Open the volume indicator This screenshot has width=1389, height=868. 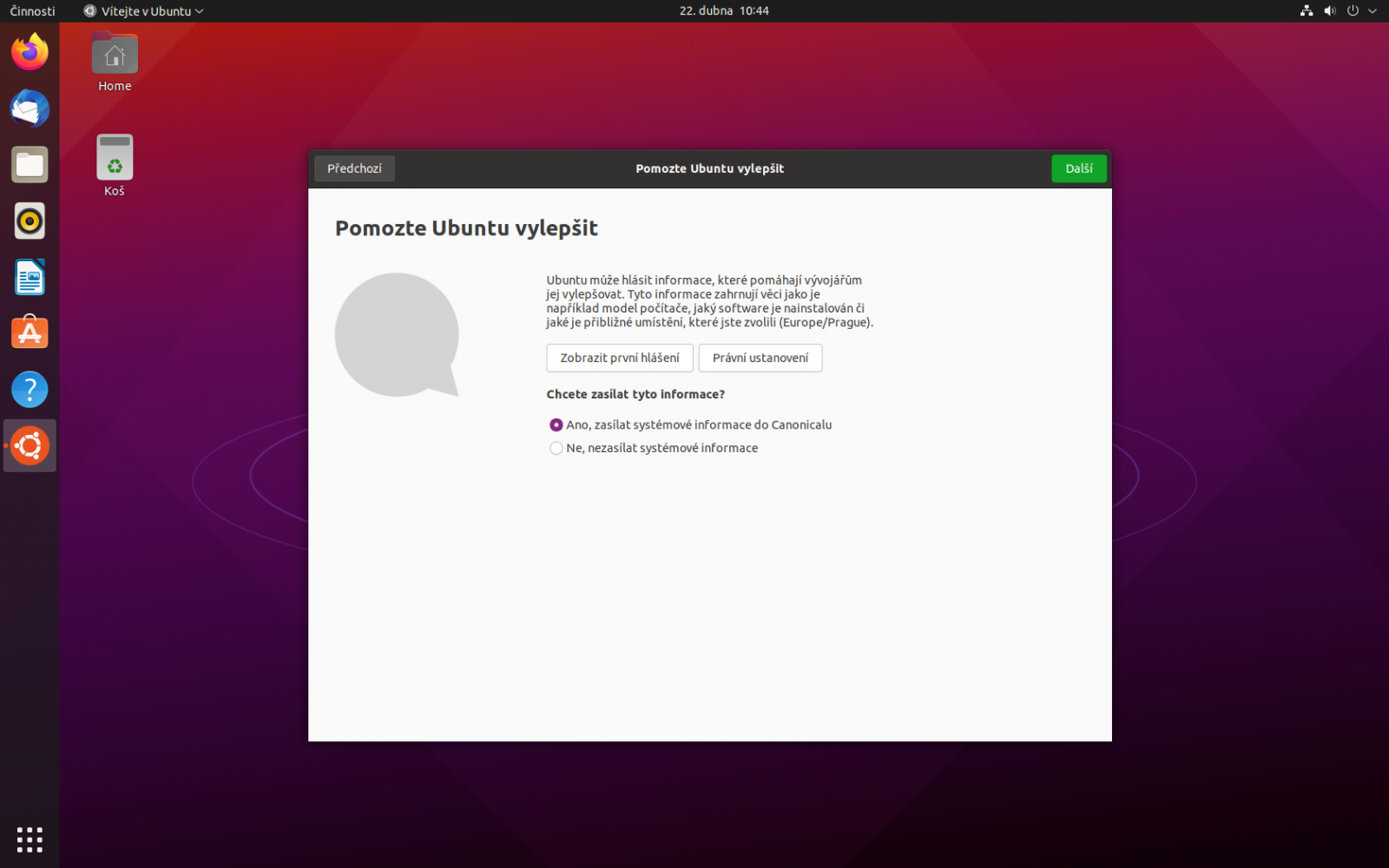point(1329,11)
